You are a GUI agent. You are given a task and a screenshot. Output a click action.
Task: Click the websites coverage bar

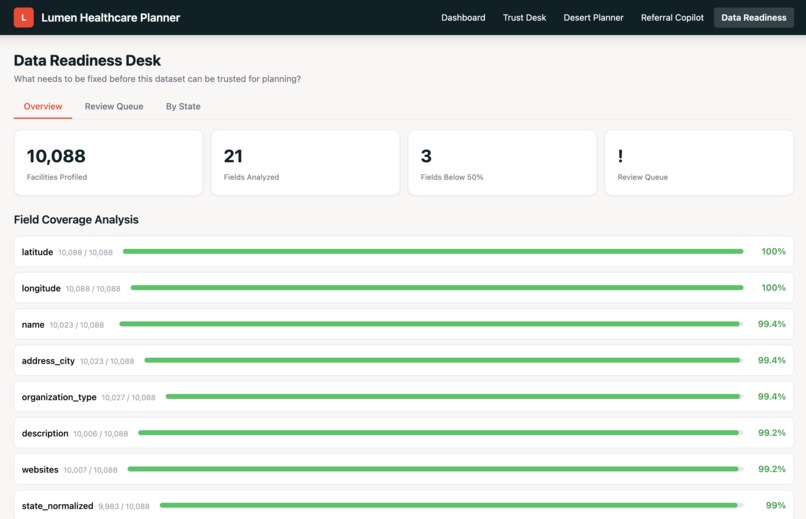coord(435,469)
